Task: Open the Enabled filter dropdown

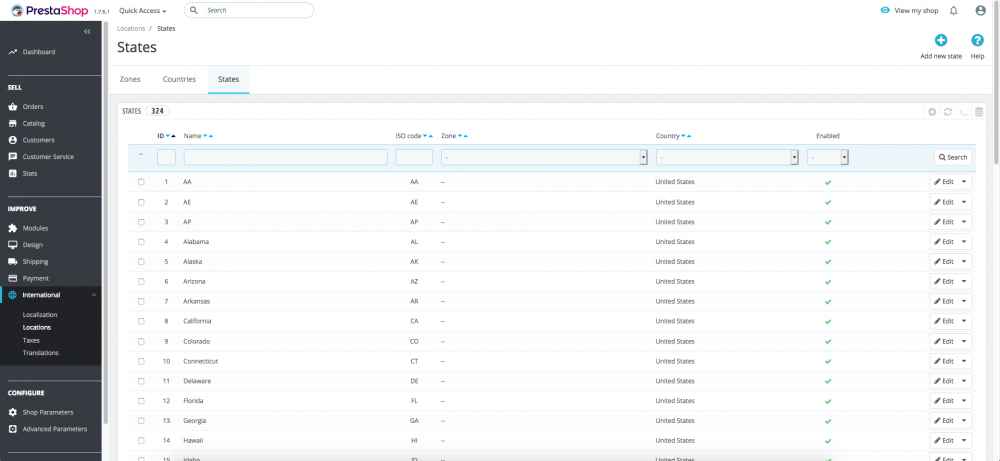Action: click(x=828, y=157)
